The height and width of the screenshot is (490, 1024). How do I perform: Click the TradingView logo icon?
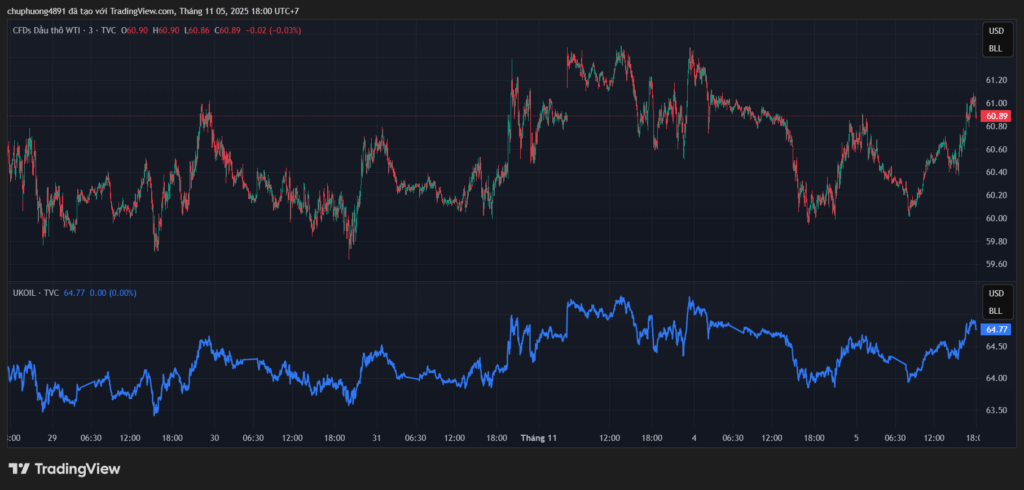click(18, 469)
